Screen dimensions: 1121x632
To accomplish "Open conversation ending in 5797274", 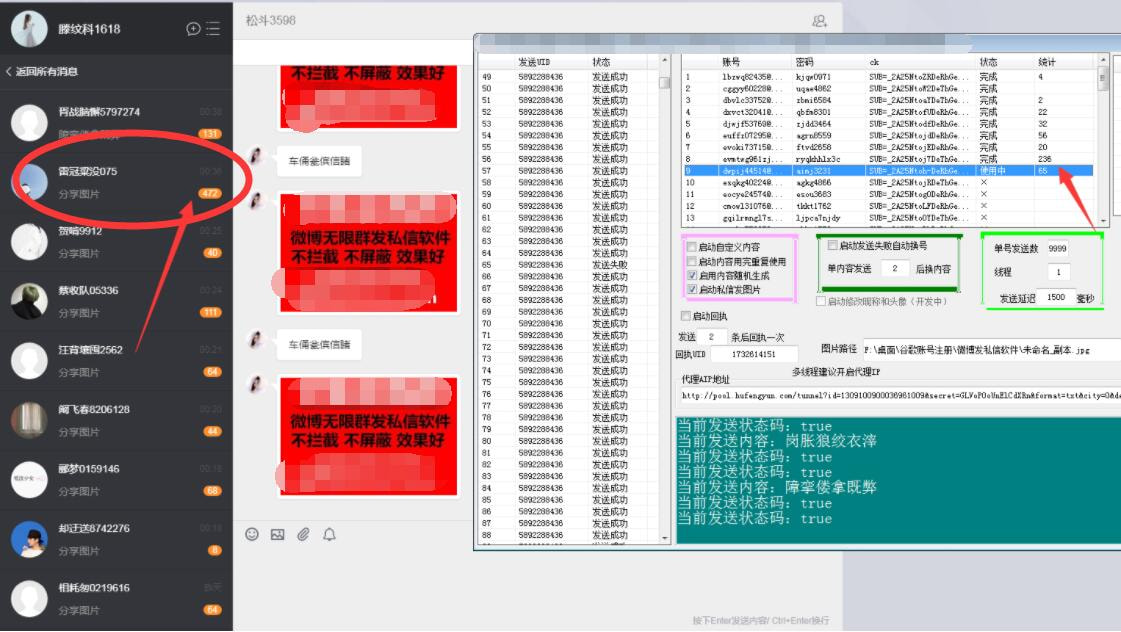I will point(117,122).
